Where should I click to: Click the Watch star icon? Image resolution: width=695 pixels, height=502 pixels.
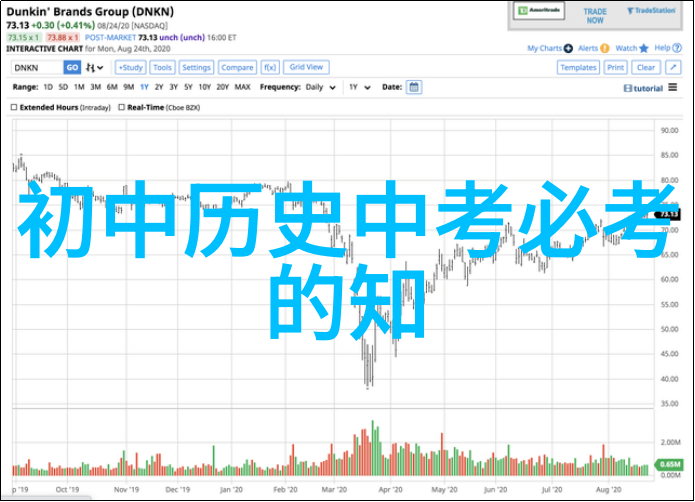[x=644, y=48]
